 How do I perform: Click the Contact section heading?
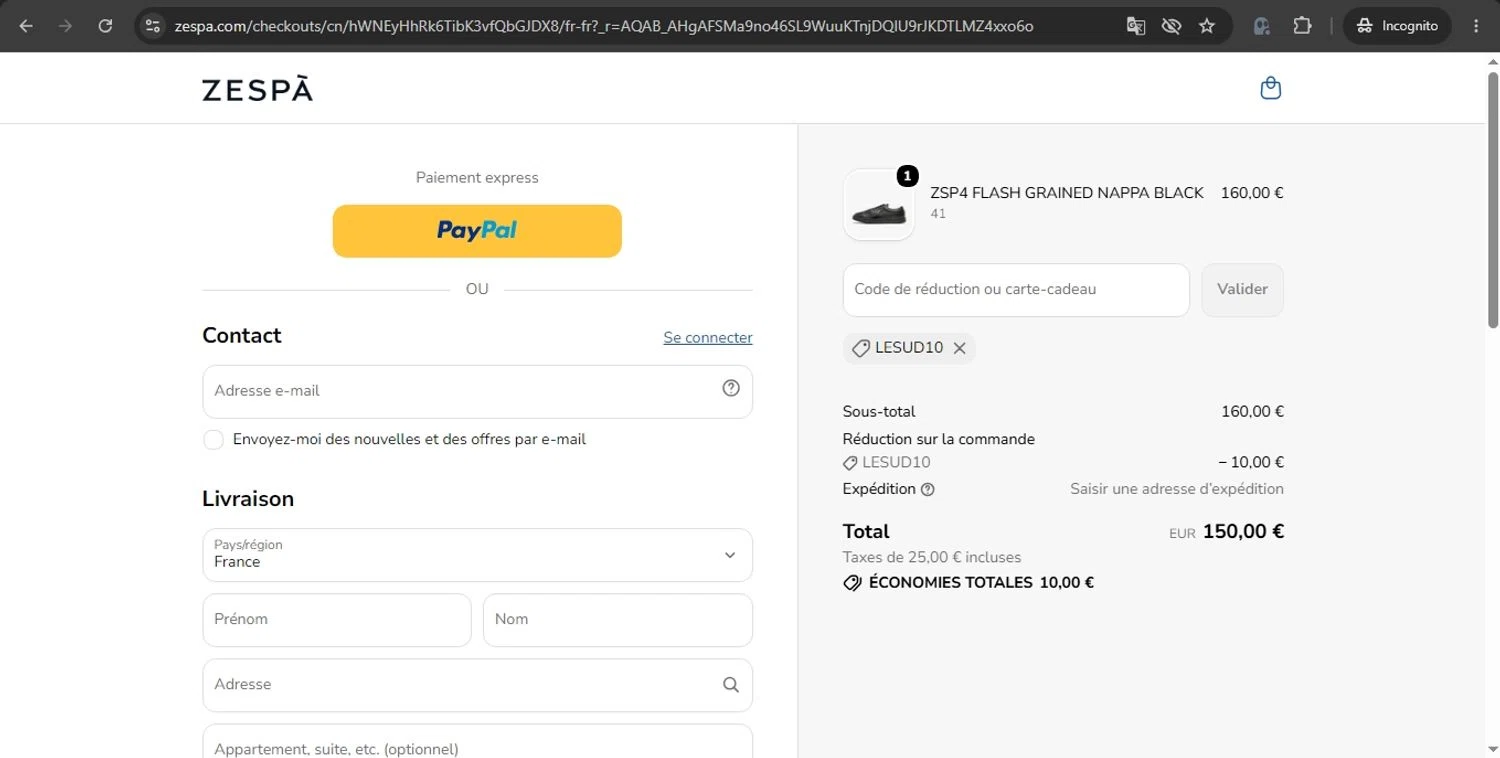tap(242, 336)
